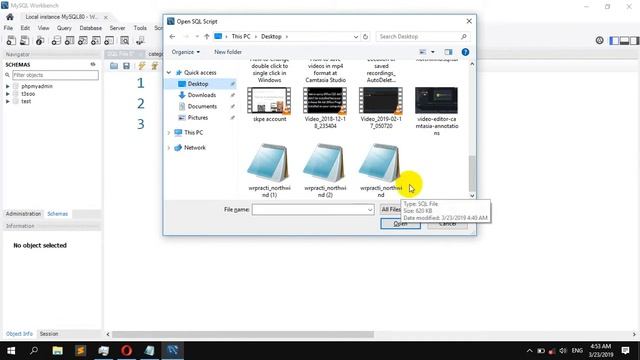Image resolution: width=640 pixels, height=360 pixels.
Task: Click the execute query lightning icon
Action: 142,66
